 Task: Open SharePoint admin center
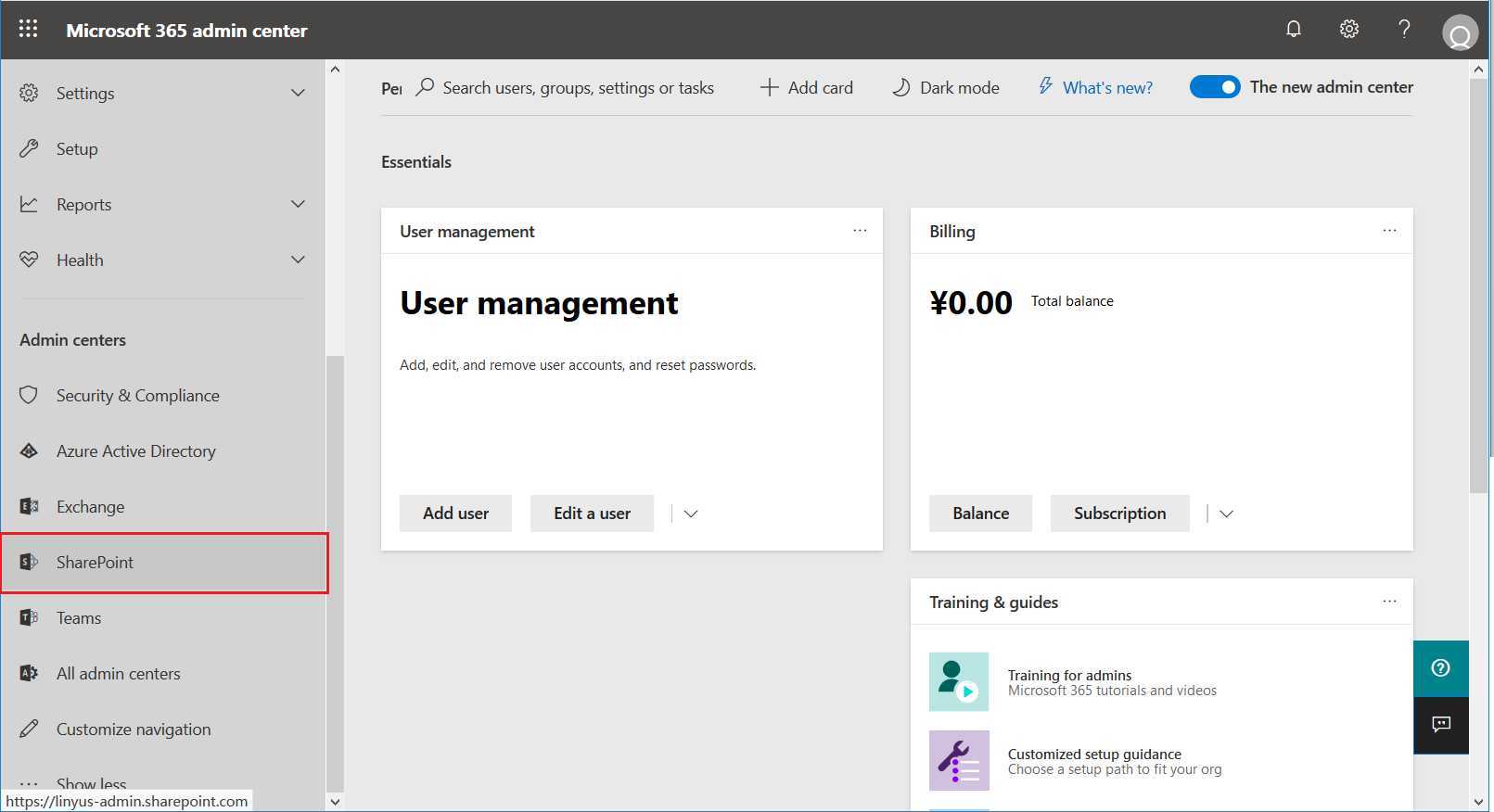tap(164, 563)
